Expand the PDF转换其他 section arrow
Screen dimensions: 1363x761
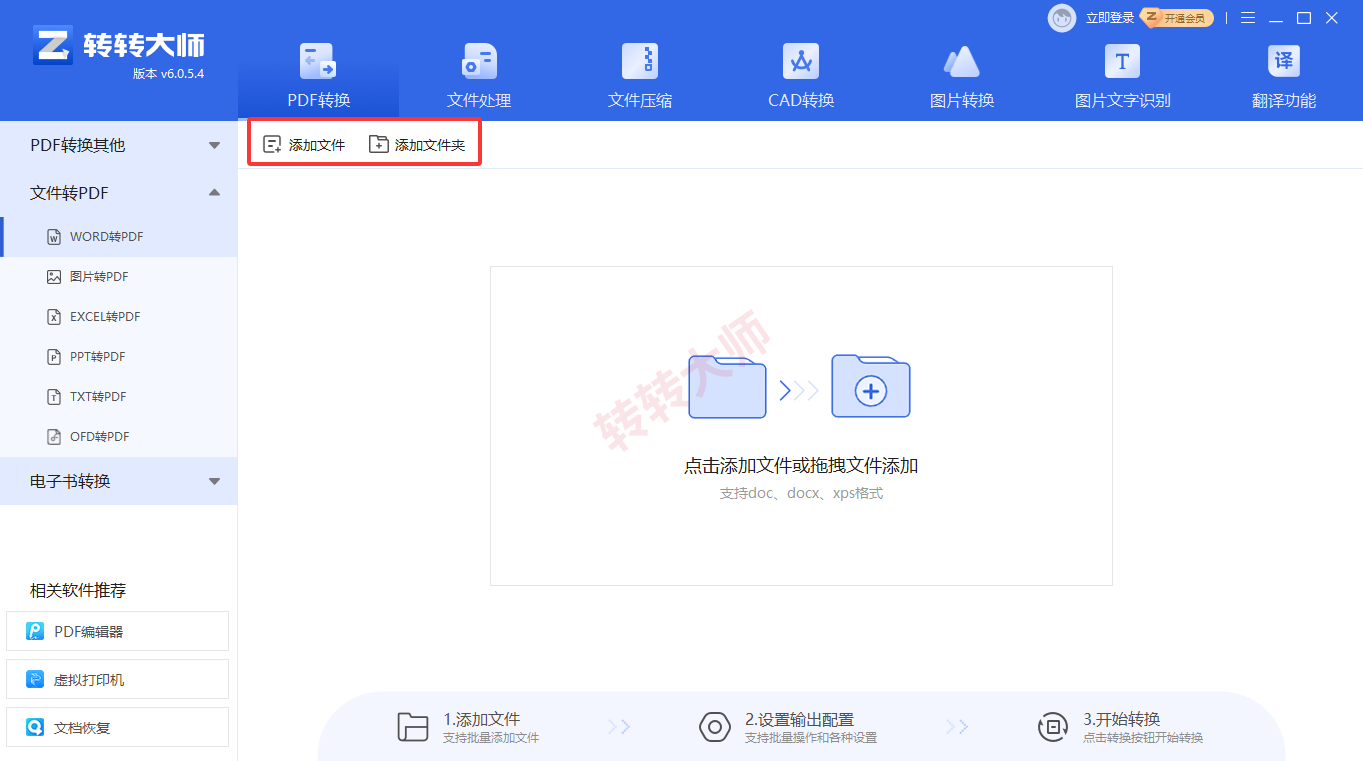point(214,146)
